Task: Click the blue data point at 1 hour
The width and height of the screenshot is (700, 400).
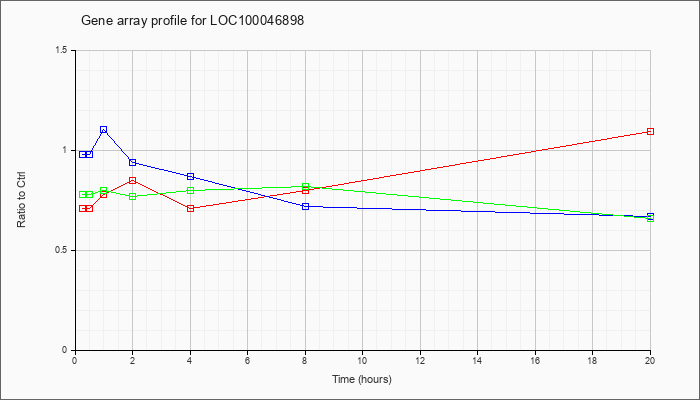Action: pos(104,130)
